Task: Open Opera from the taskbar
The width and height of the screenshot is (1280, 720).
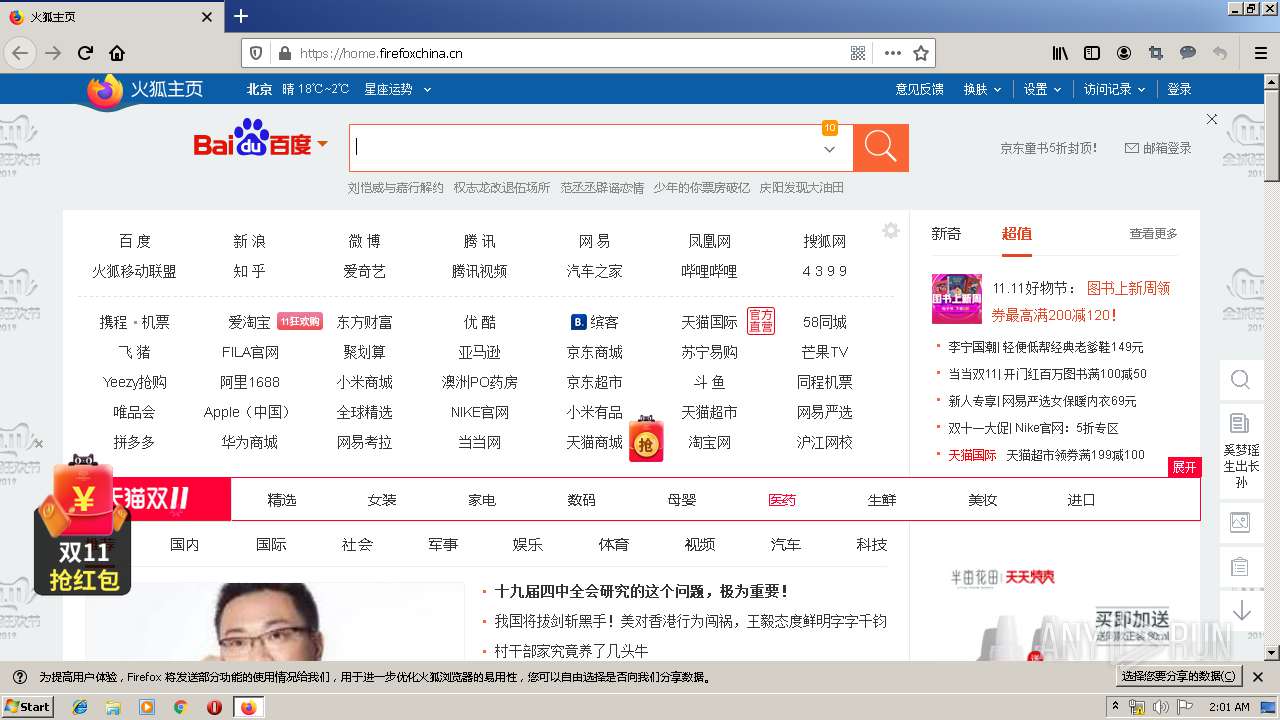Action: pyautogui.click(x=214, y=707)
